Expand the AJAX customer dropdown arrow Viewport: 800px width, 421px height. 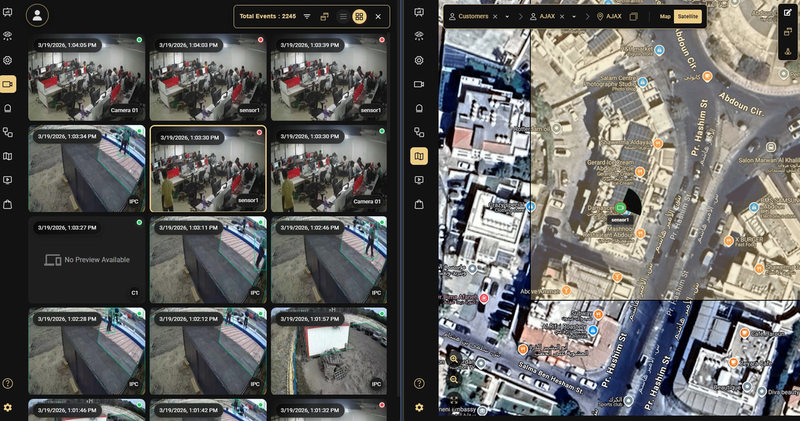573,16
